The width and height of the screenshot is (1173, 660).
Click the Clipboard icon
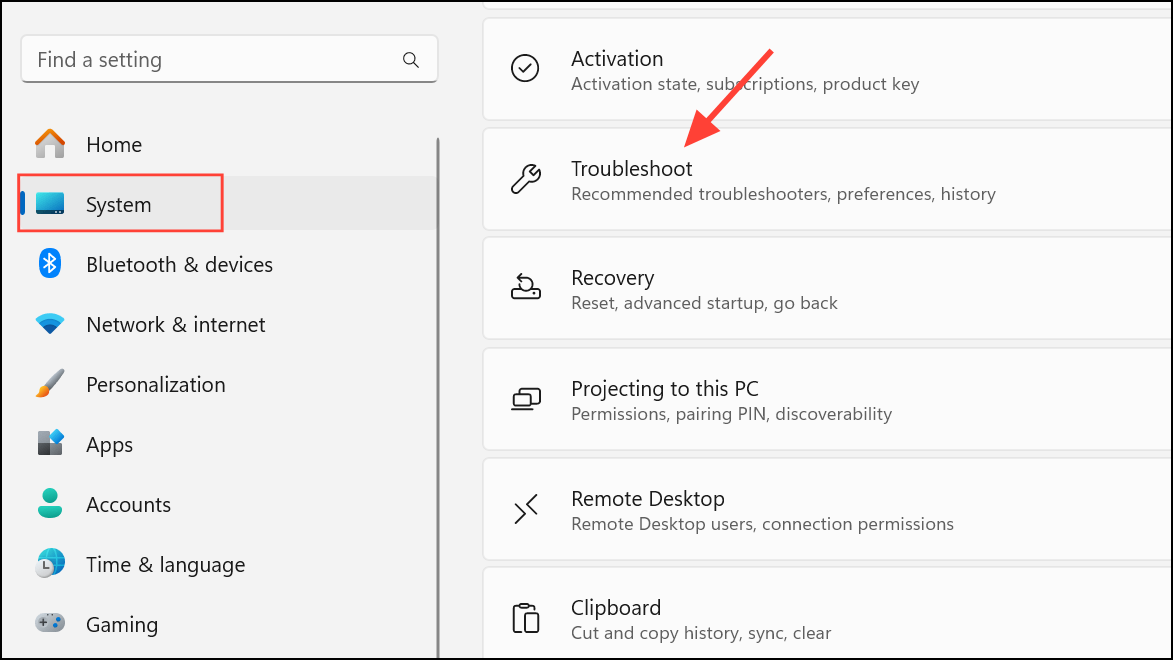(526, 619)
